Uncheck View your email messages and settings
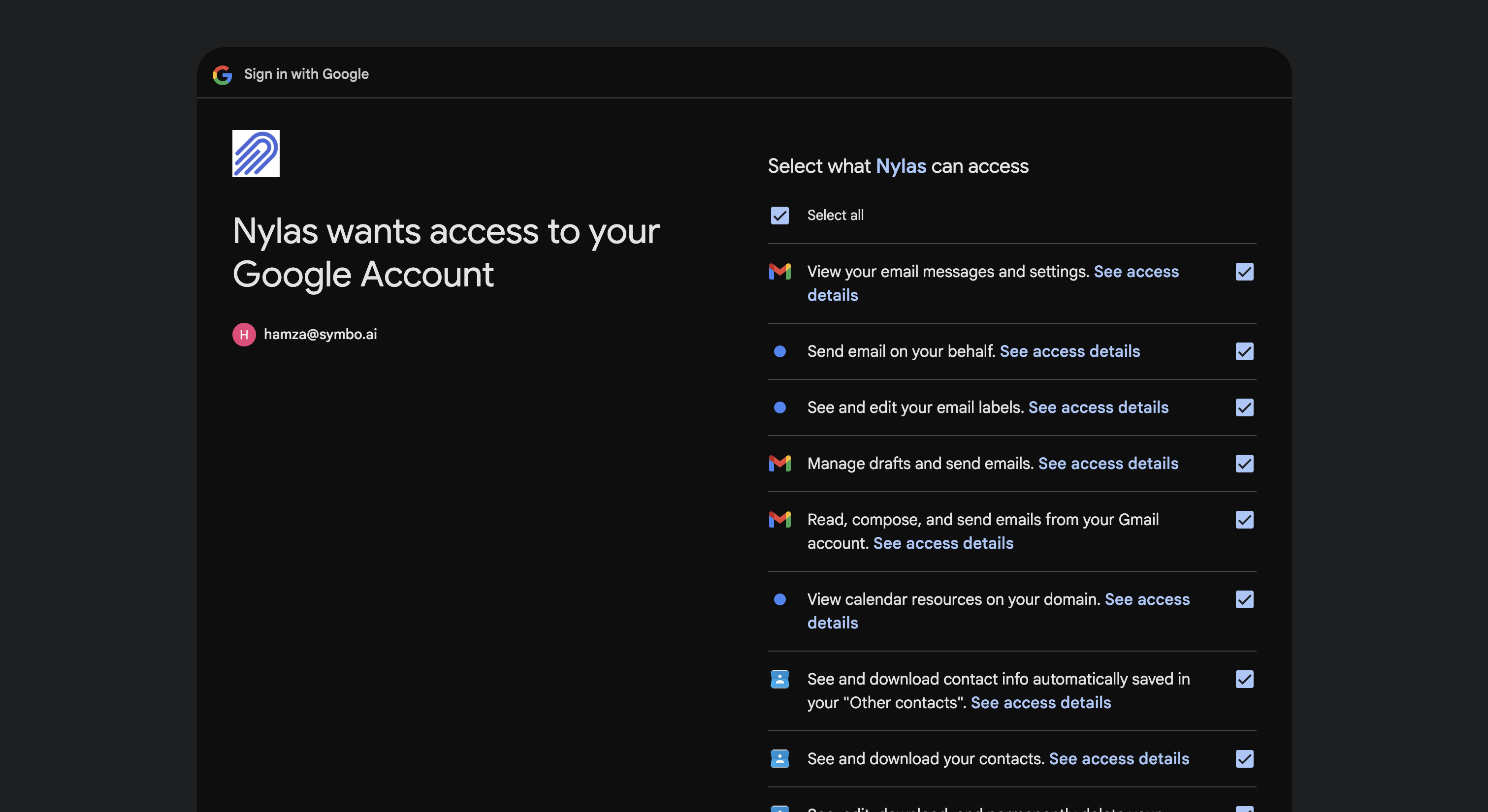Image resolution: width=1488 pixels, height=812 pixels. 1245,272
